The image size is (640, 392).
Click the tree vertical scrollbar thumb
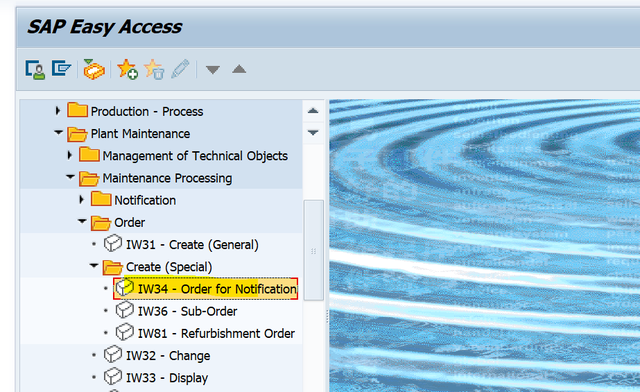tap(313, 250)
